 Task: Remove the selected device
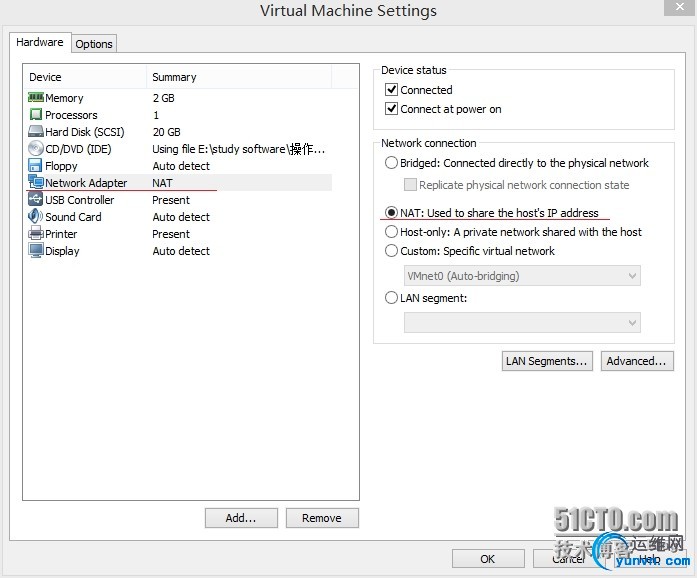pos(322,518)
